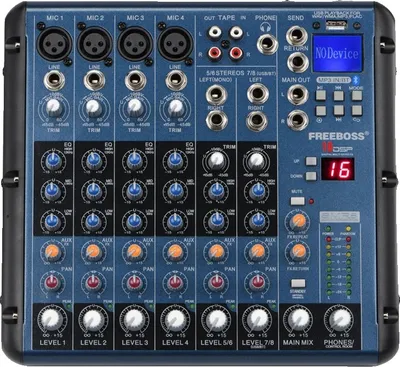Adjust the LEVEL 2 knob
This screenshot has width=400, height=367.
pos(92,319)
